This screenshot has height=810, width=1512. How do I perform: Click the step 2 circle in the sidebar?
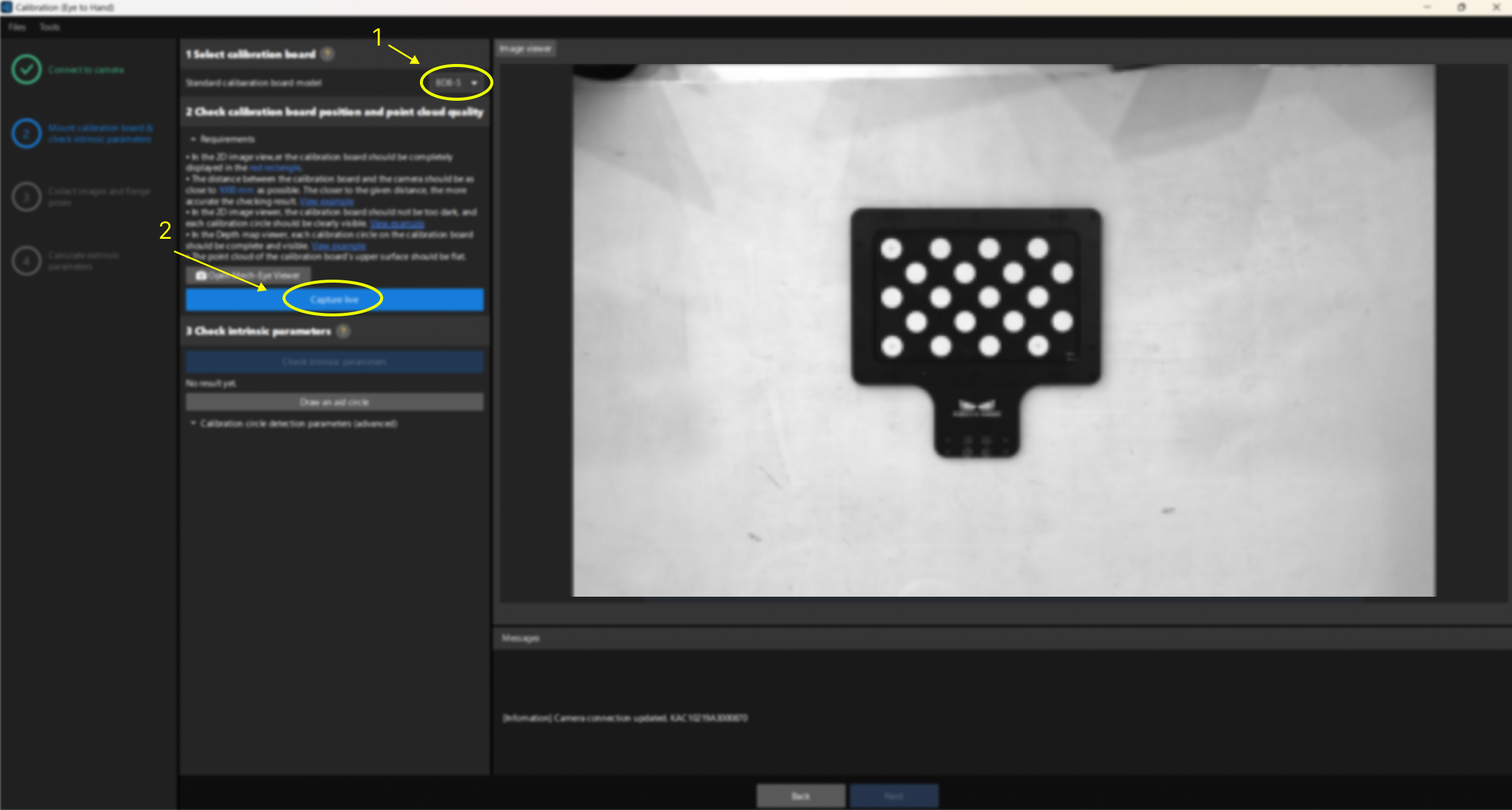click(26, 133)
